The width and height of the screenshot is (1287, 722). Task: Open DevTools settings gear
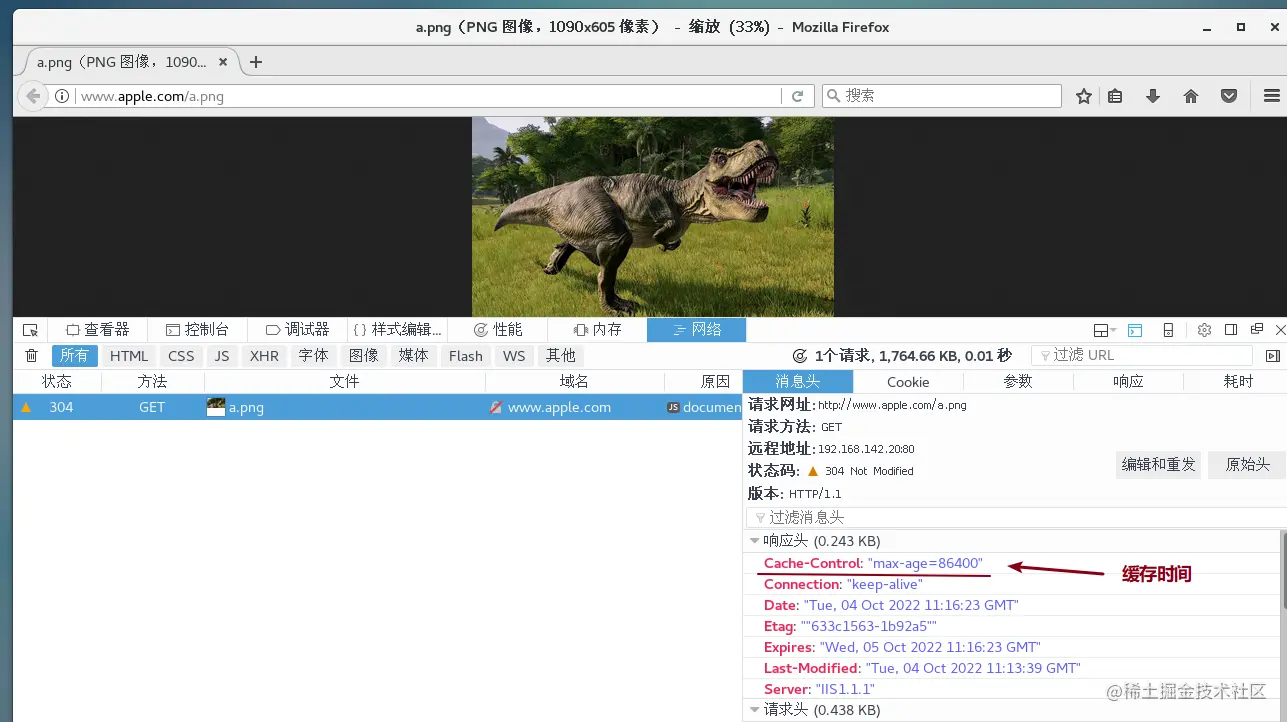[x=1205, y=329]
